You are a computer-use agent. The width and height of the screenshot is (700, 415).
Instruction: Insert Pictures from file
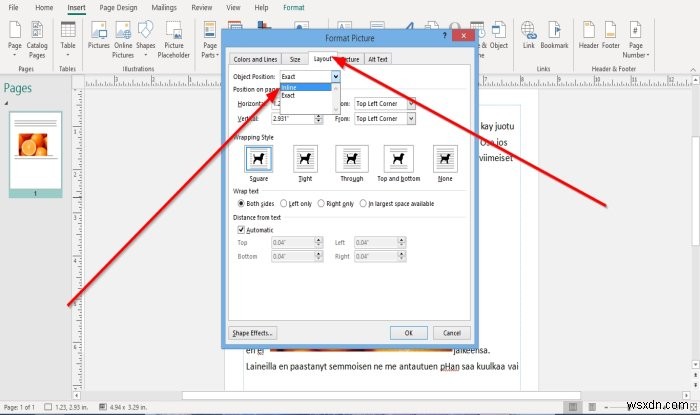(x=98, y=36)
